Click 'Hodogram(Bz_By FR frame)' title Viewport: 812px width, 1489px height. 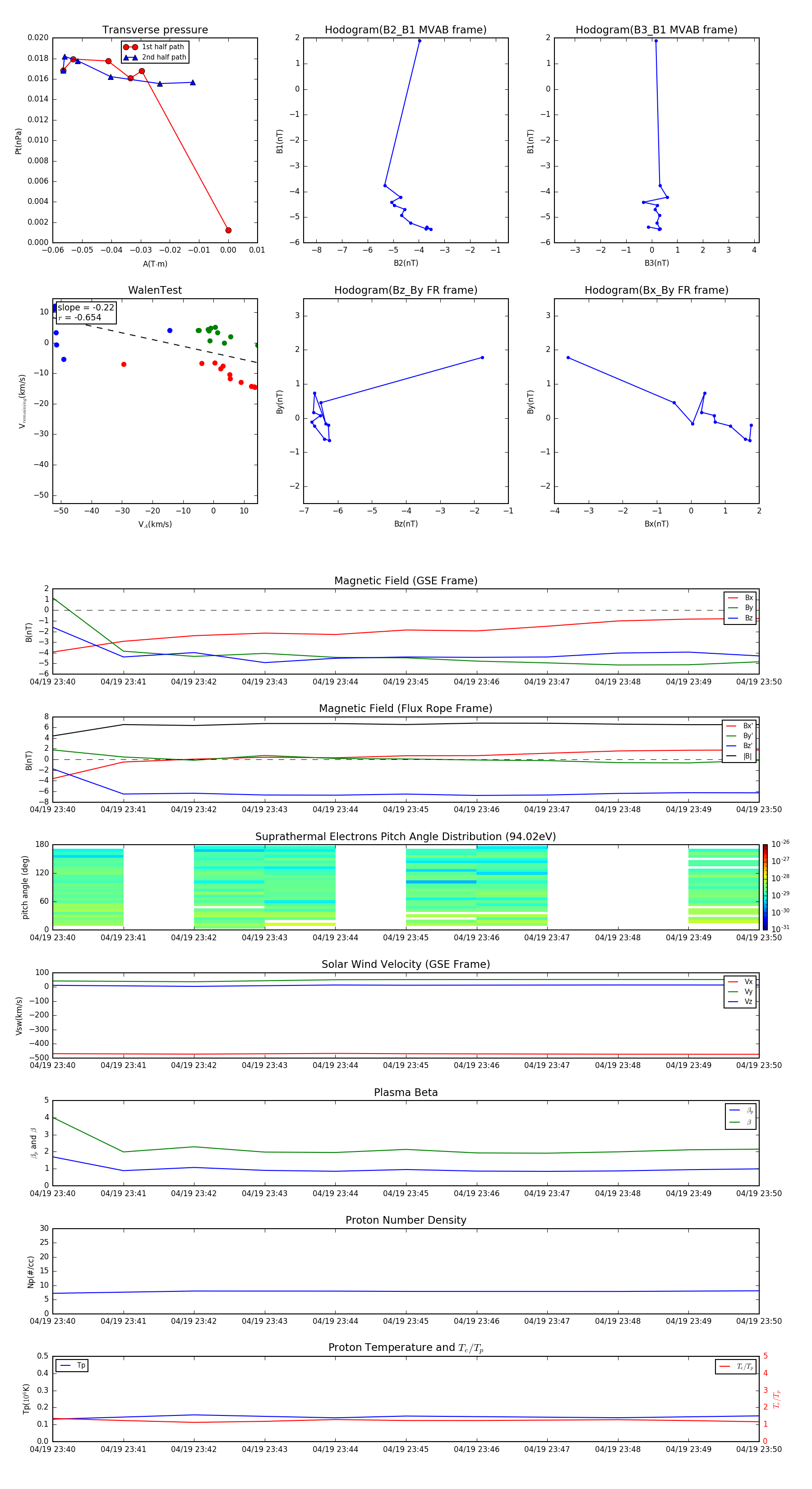(406, 290)
